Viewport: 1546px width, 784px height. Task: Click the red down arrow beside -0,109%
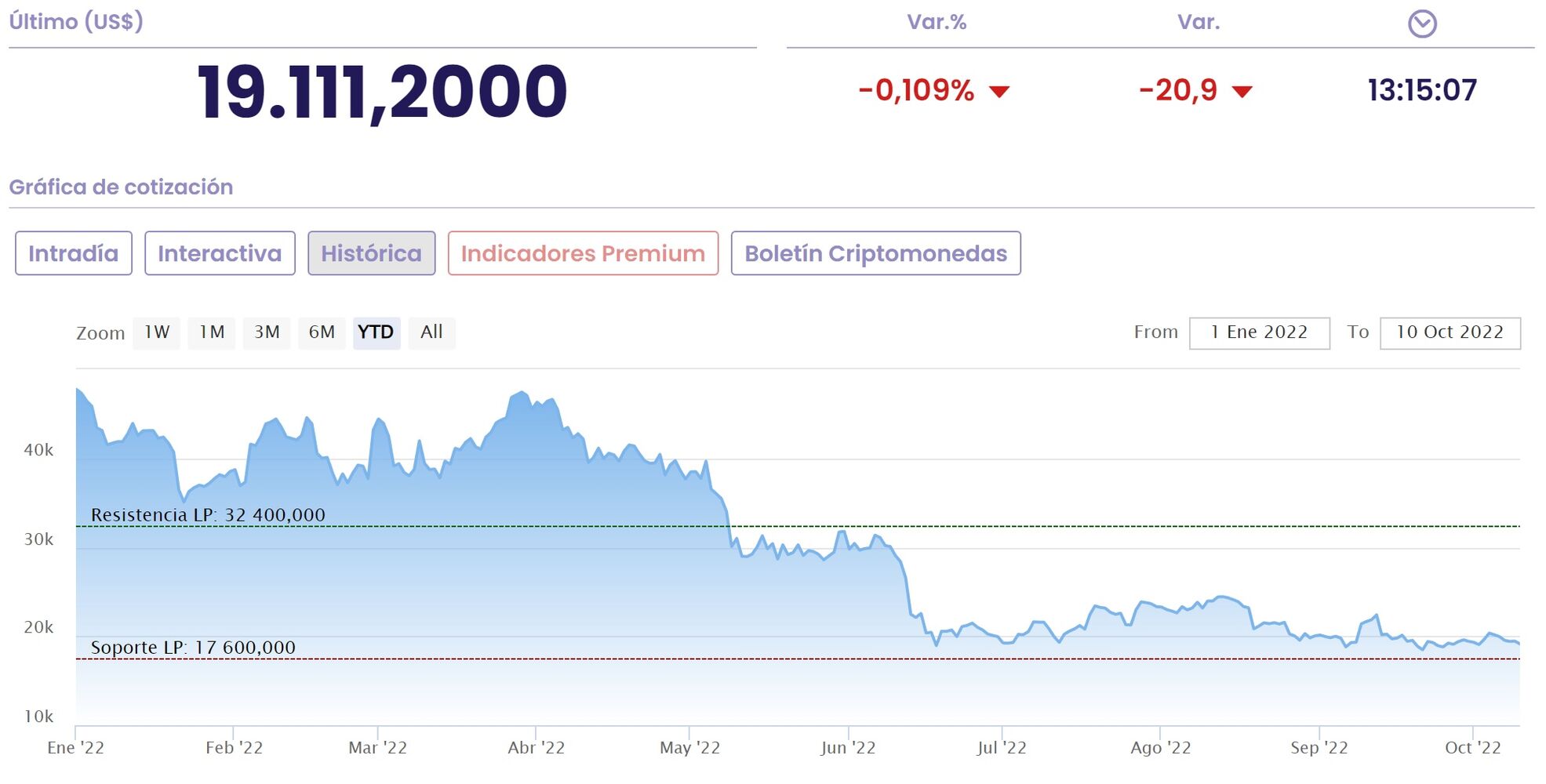click(999, 92)
